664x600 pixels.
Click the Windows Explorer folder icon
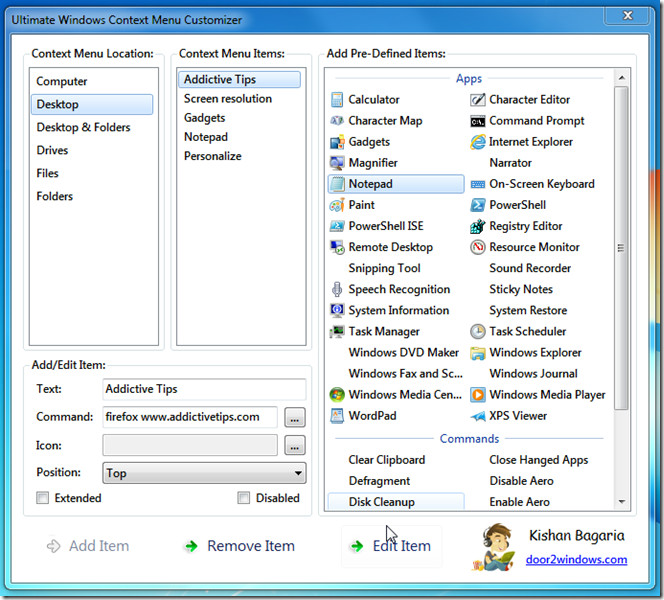pyautogui.click(x=478, y=353)
